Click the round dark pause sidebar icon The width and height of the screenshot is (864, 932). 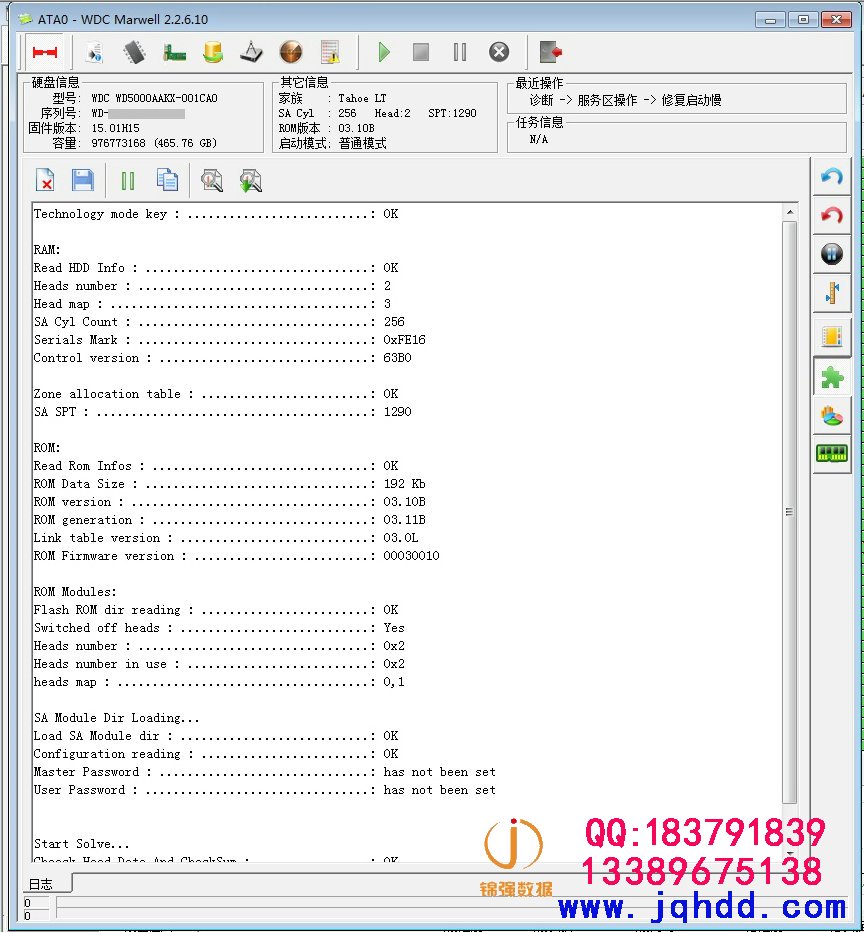831,254
